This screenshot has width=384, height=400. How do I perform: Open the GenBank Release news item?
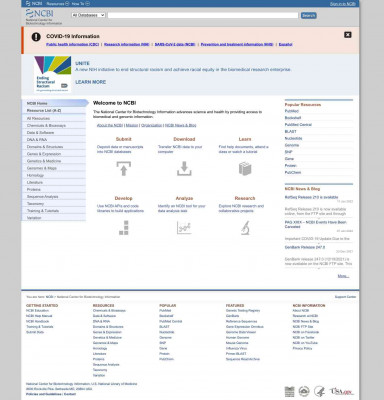point(305,247)
